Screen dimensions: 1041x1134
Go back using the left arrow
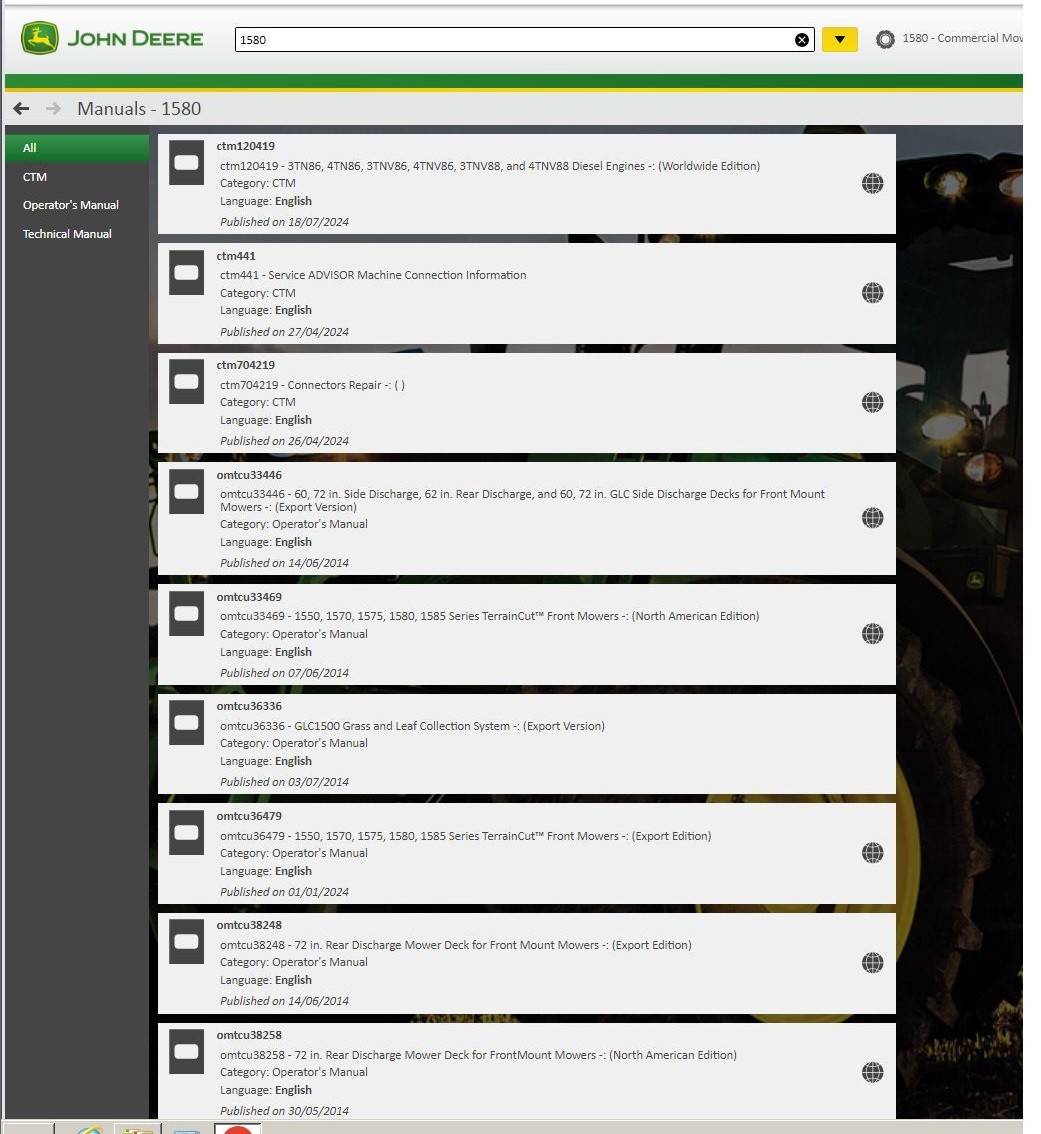click(21, 108)
